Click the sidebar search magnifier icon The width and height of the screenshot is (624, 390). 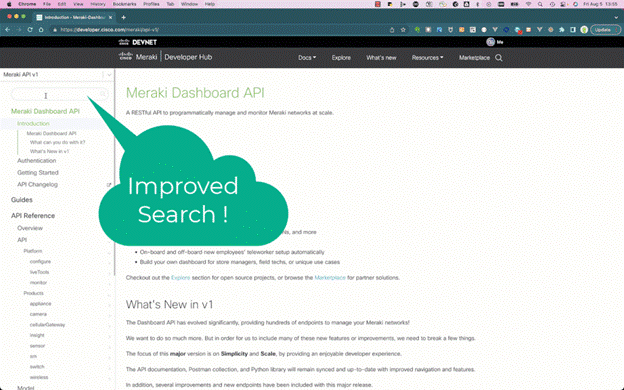click(x=103, y=94)
